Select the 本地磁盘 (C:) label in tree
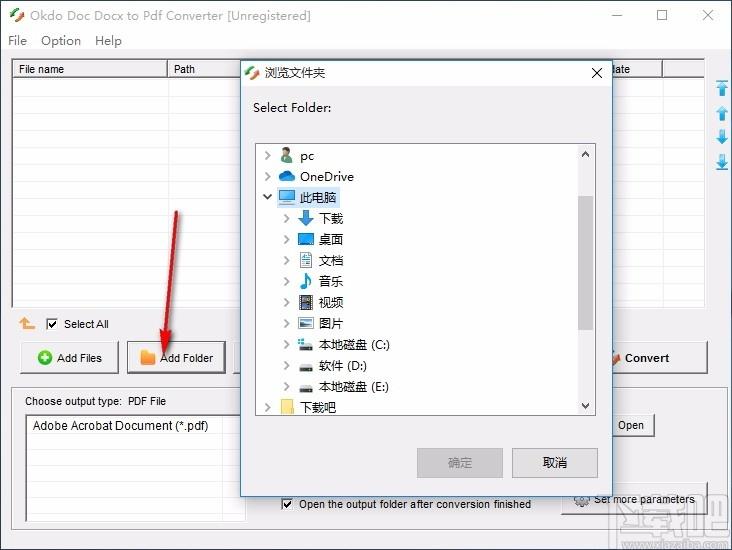This screenshot has width=732, height=550. [x=354, y=345]
